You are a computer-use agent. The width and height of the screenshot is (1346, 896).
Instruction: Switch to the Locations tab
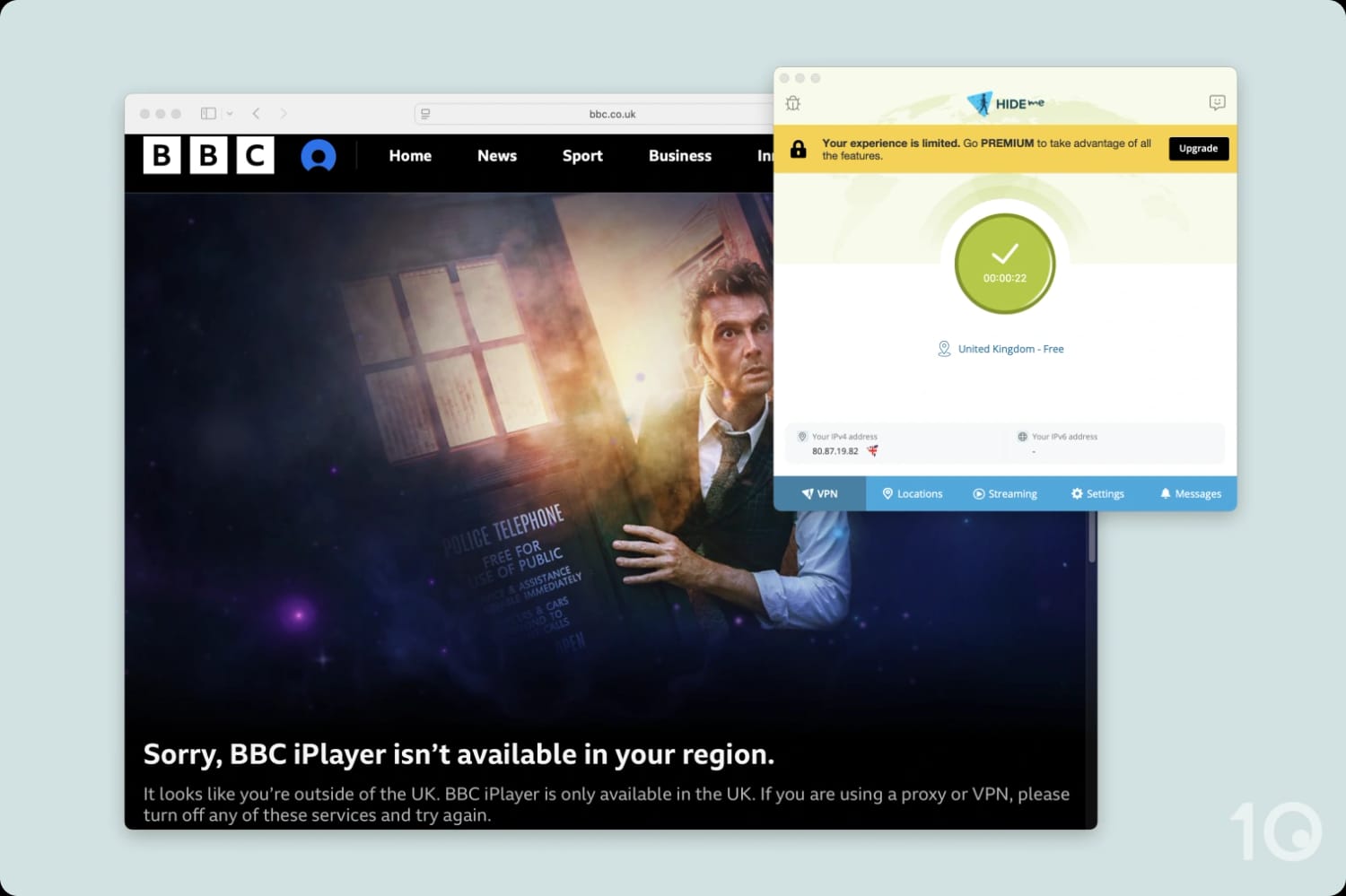912,493
